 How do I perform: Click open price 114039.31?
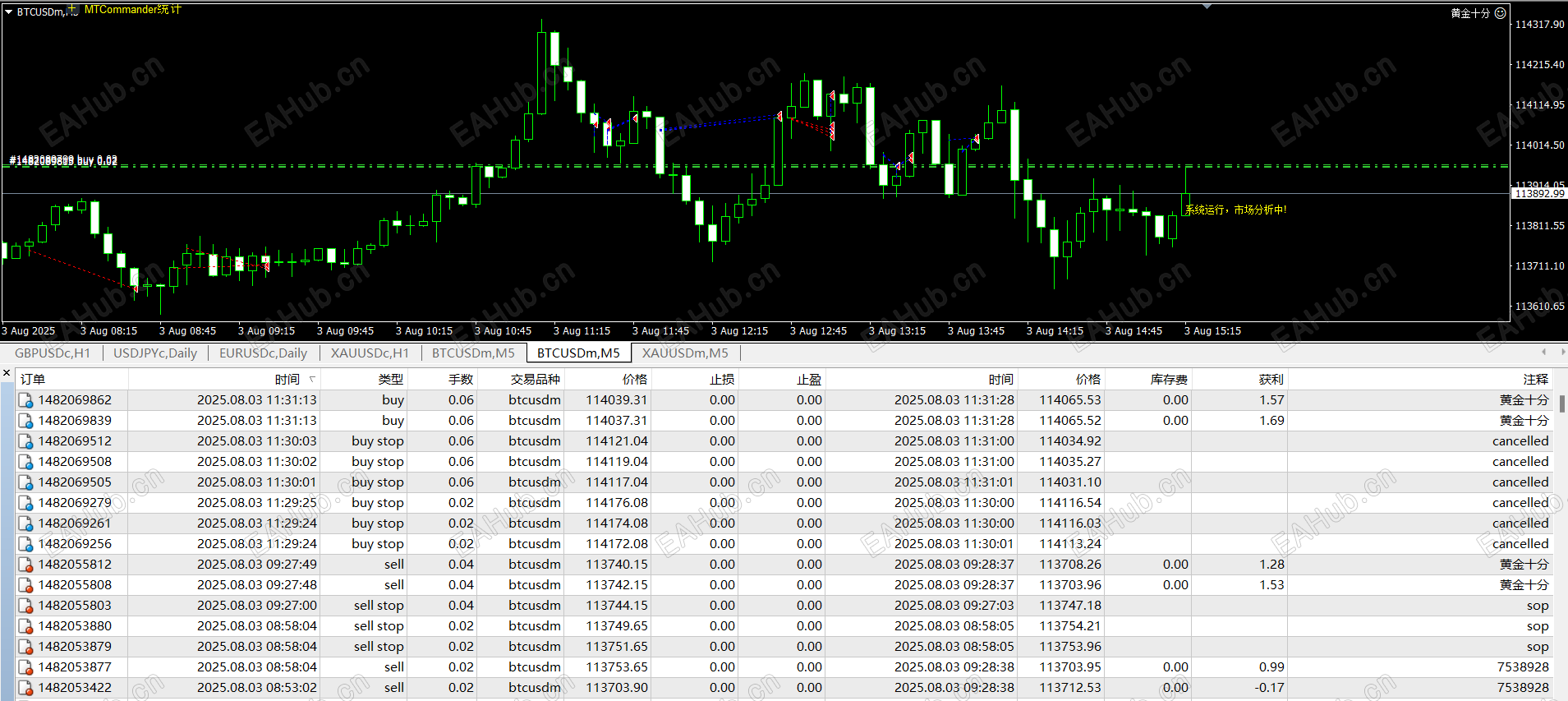tap(617, 400)
